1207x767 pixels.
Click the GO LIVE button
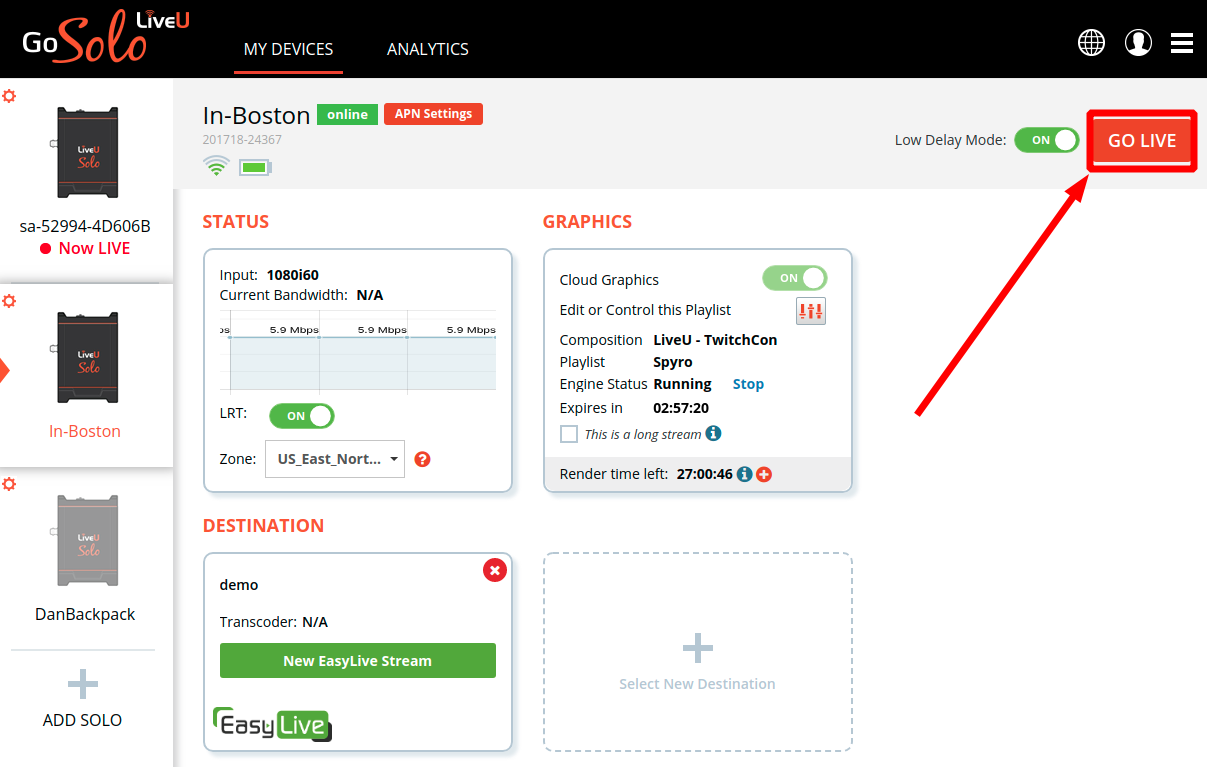point(1142,141)
